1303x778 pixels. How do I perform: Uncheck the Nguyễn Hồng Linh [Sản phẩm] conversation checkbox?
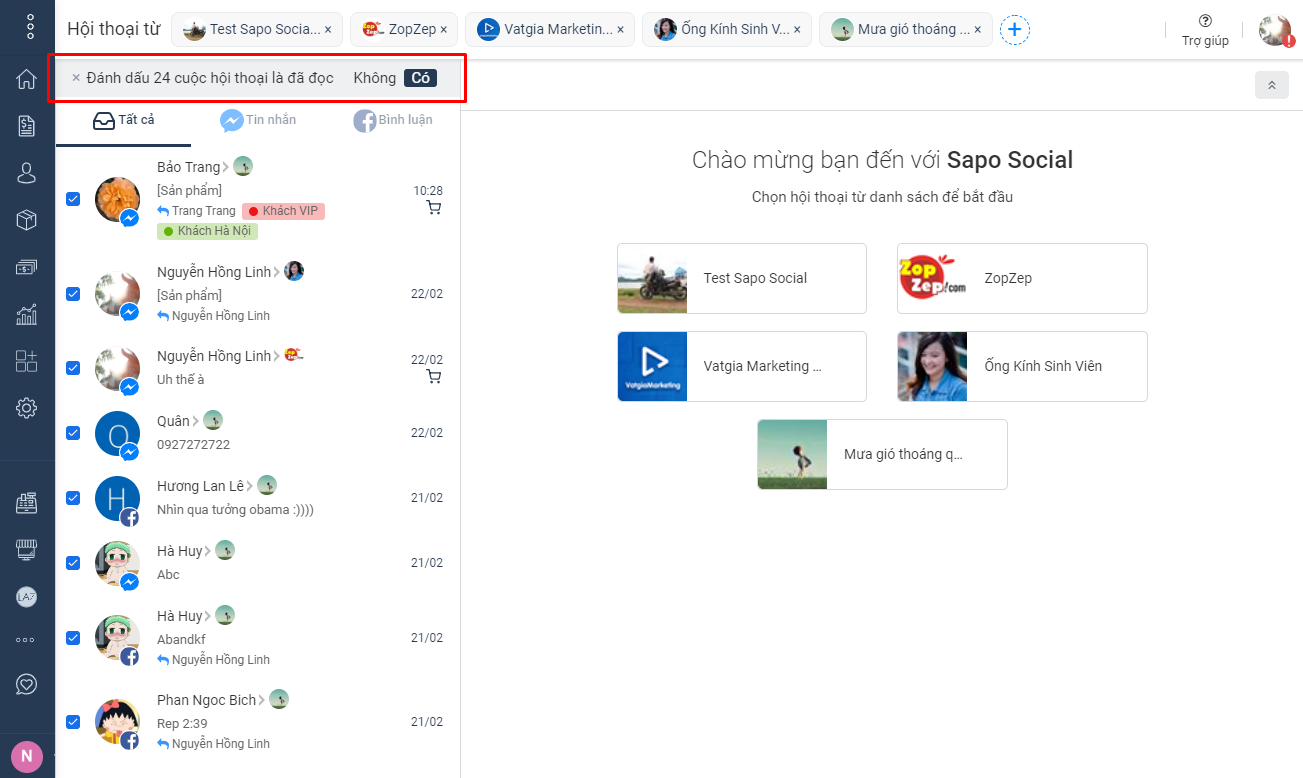(73, 294)
